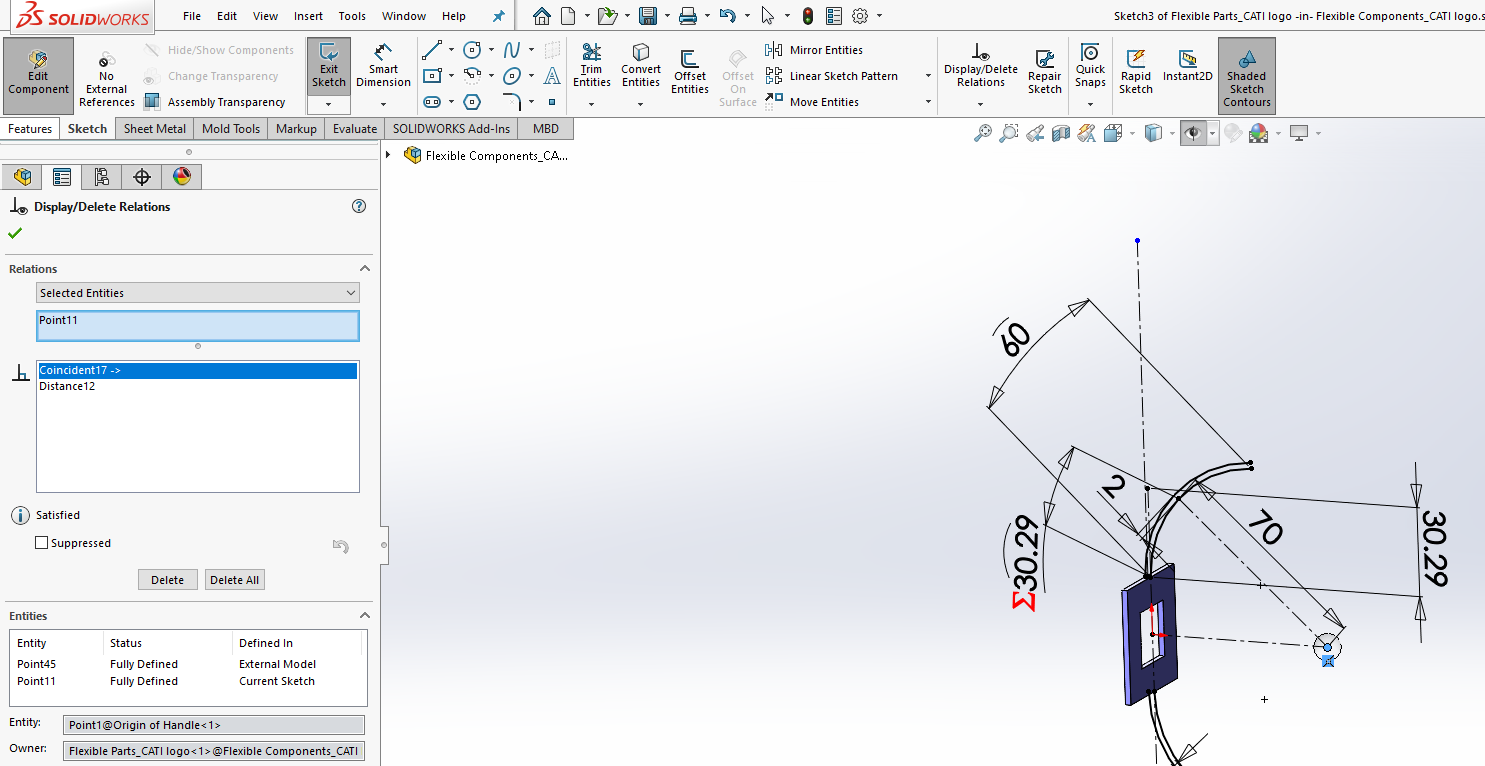Select the sketch Text tool
Screen dimensions: 1485x766
coord(552,76)
